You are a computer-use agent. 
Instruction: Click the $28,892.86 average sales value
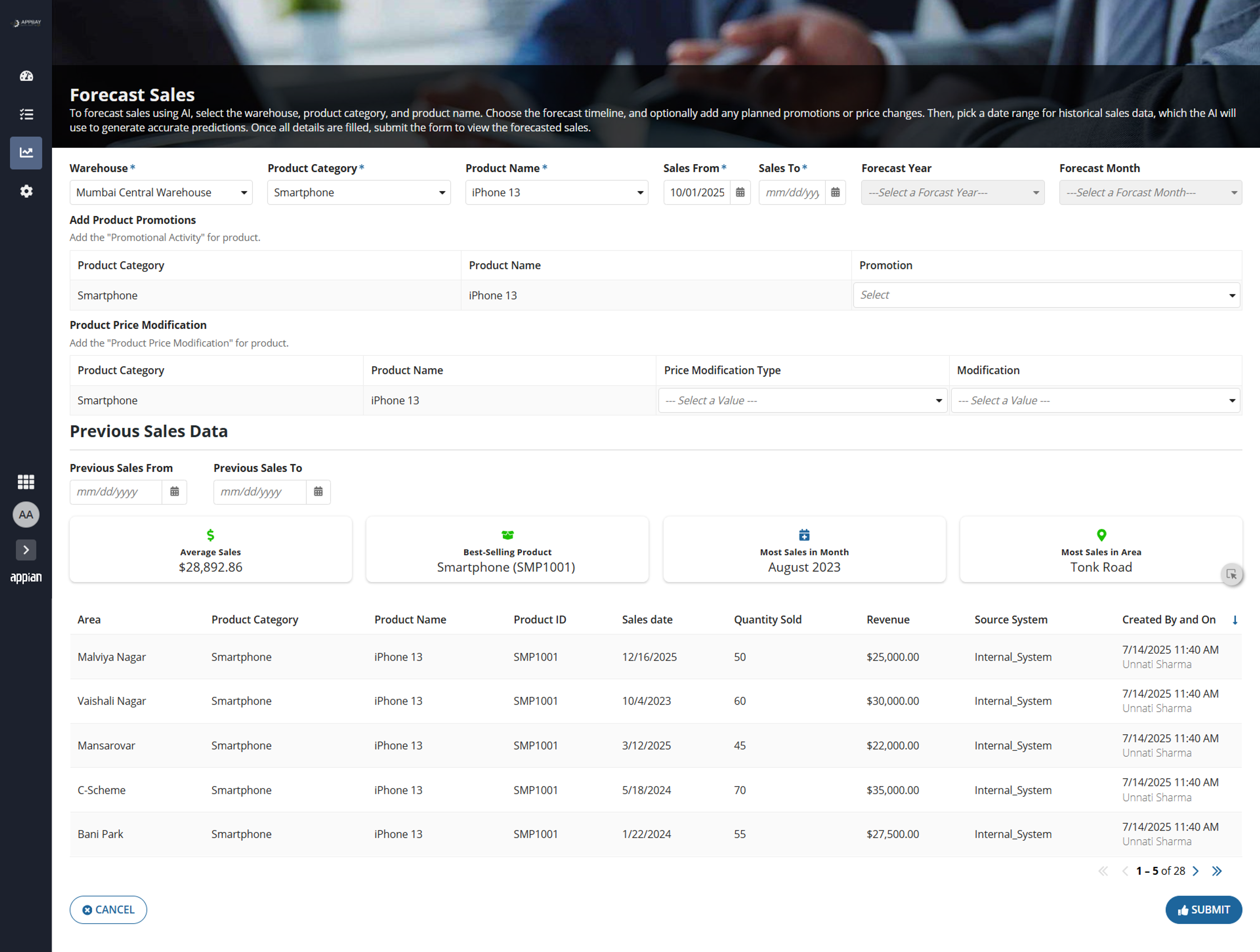pyautogui.click(x=211, y=567)
